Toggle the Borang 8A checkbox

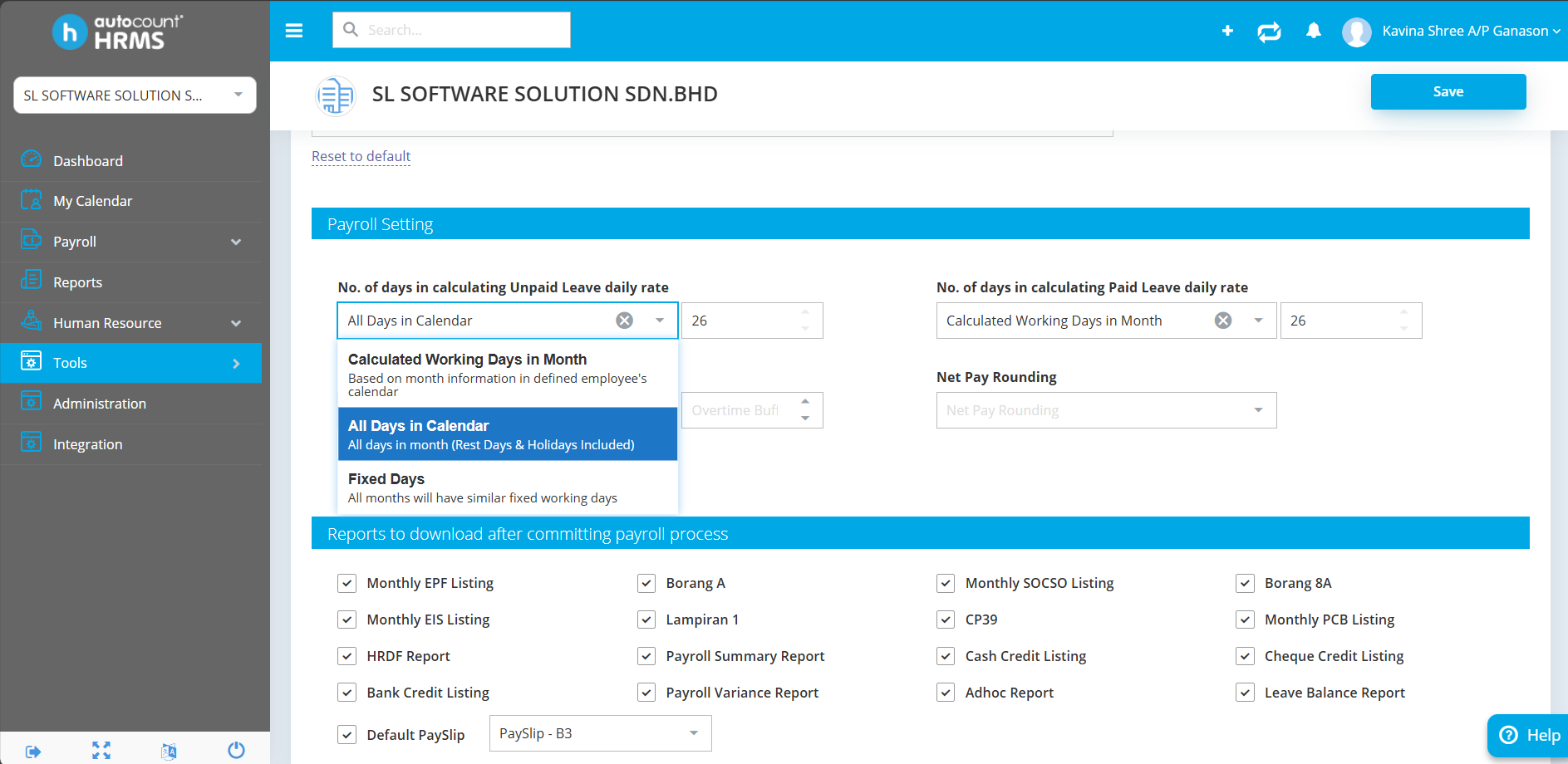[x=1245, y=584]
